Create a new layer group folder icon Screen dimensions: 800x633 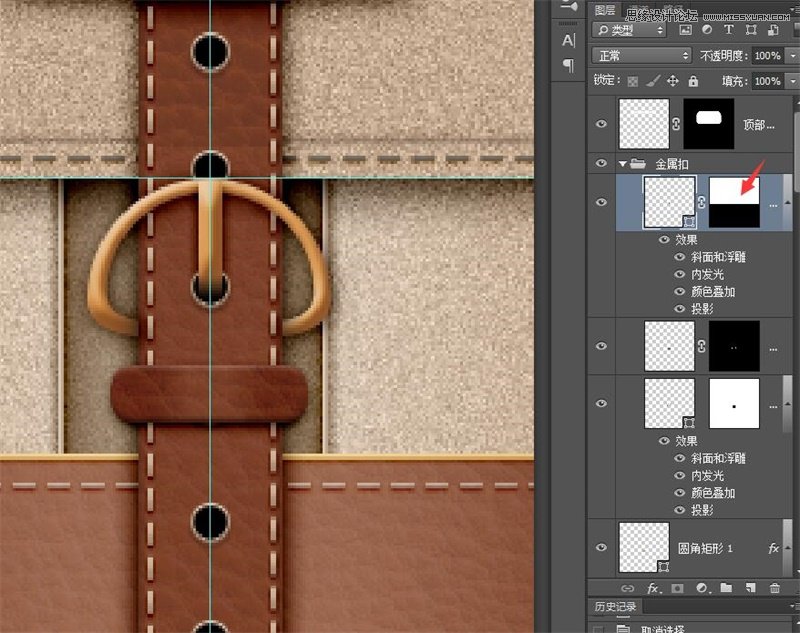(726, 588)
